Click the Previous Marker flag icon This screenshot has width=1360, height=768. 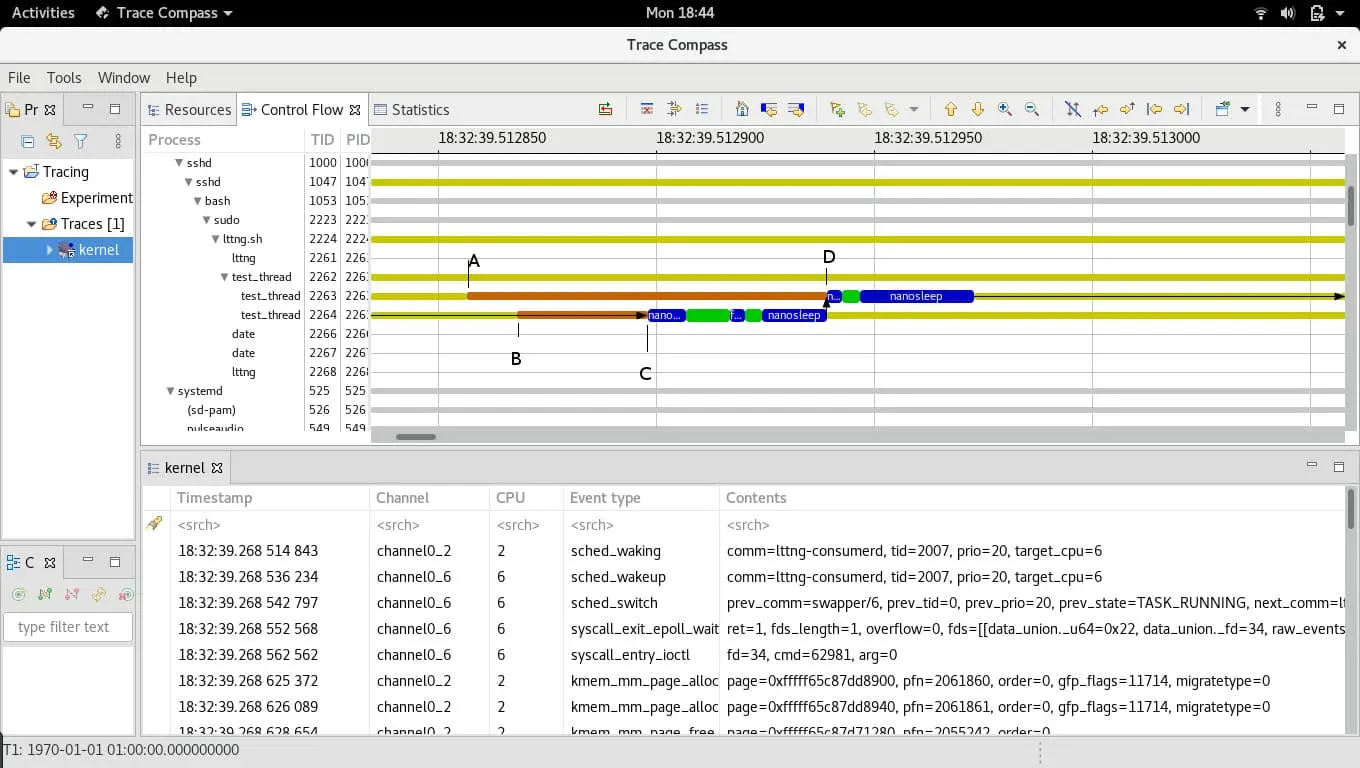[865, 109]
